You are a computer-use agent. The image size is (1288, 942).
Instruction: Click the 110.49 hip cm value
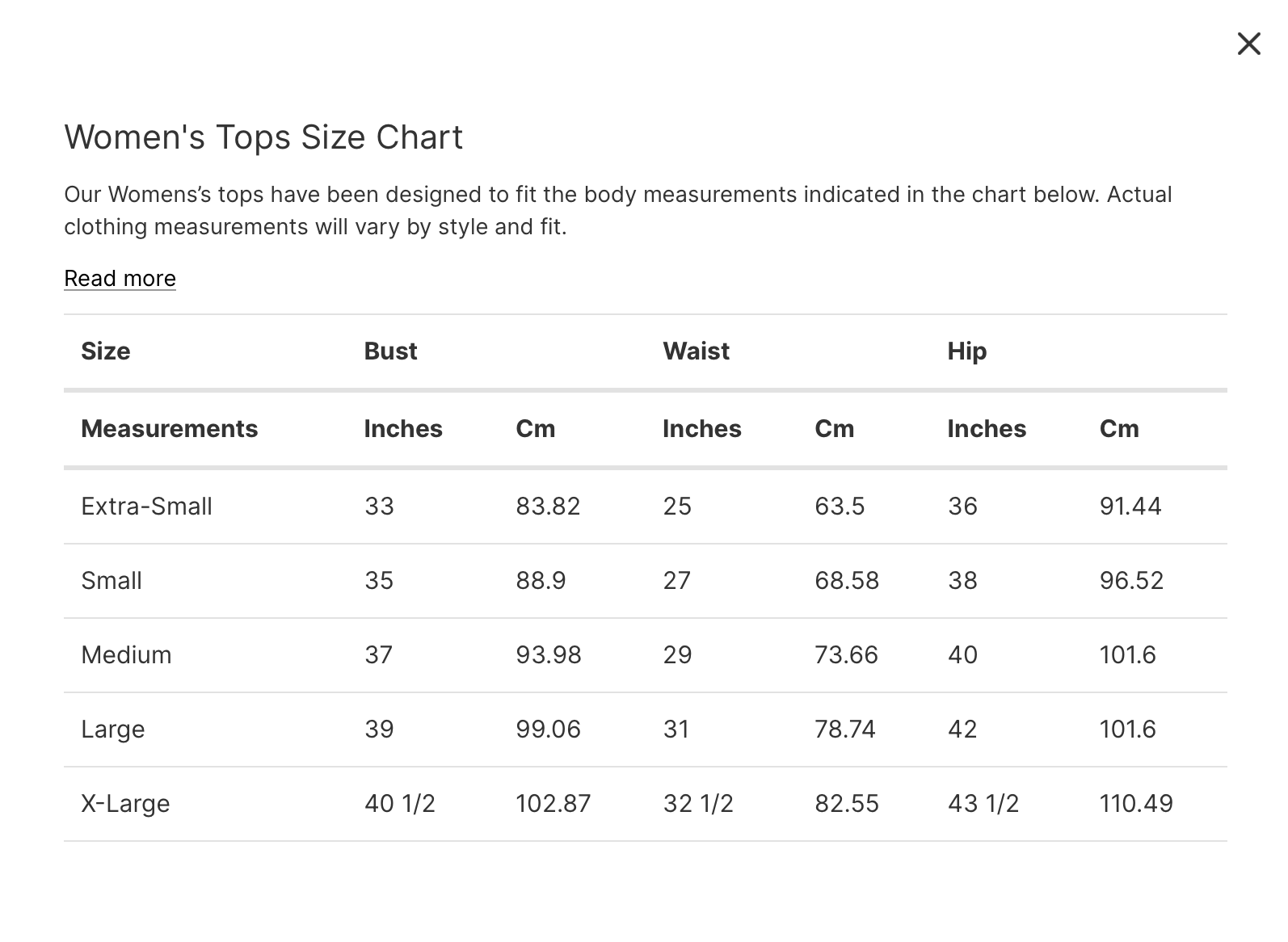pos(1135,804)
